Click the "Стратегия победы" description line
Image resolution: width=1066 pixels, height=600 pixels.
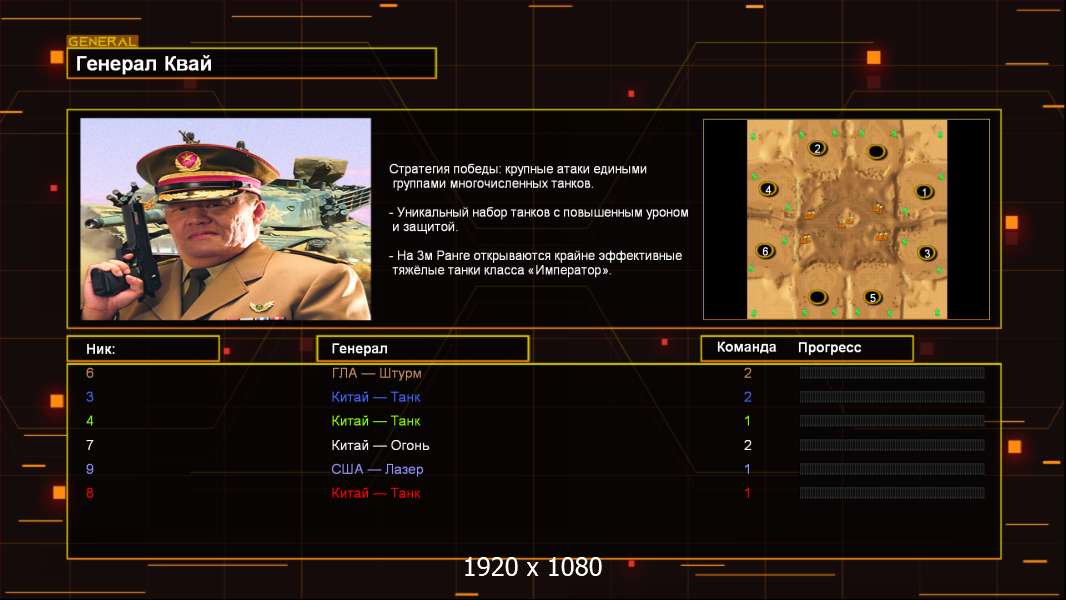[x=518, y=176]
